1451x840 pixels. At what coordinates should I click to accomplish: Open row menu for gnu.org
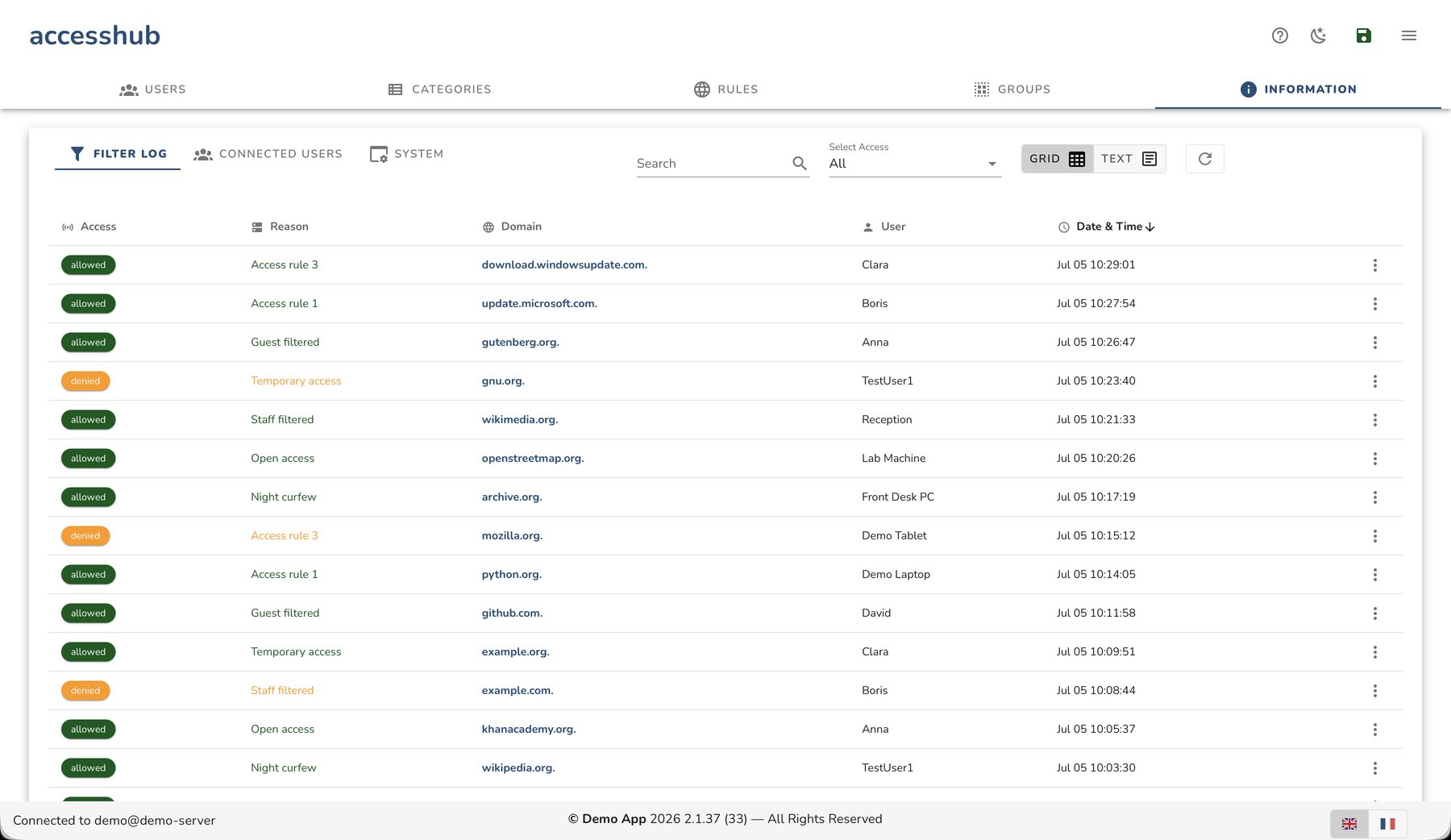1375,381
